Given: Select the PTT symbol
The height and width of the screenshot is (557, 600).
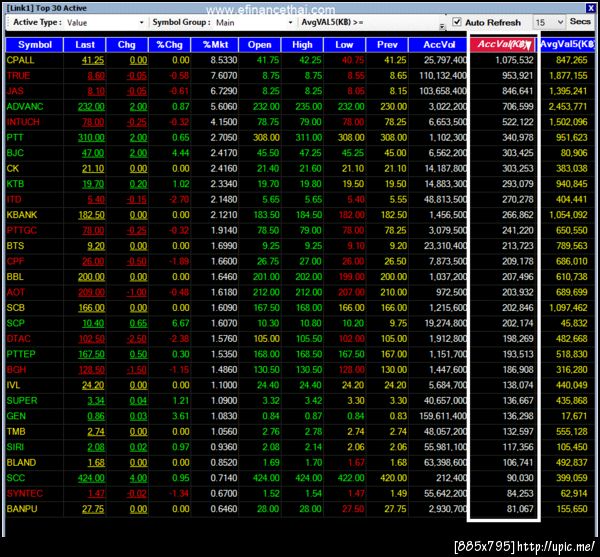Looking at the screenshot, I should (x=15, y=137).
